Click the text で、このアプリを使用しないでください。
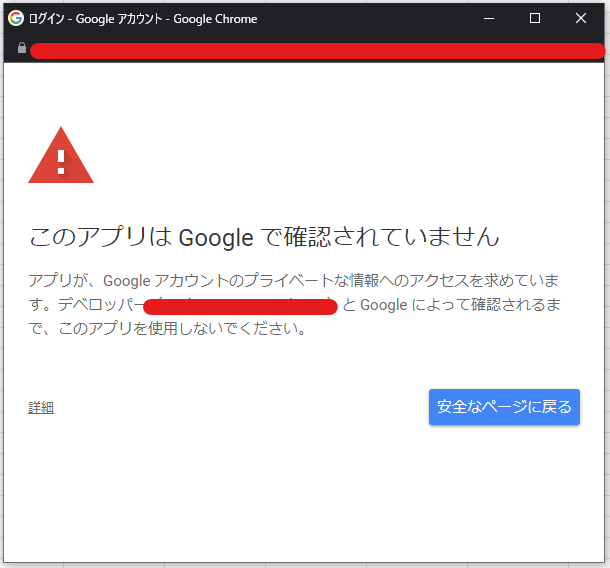This screenshot has height=568, width=610. 167,328
